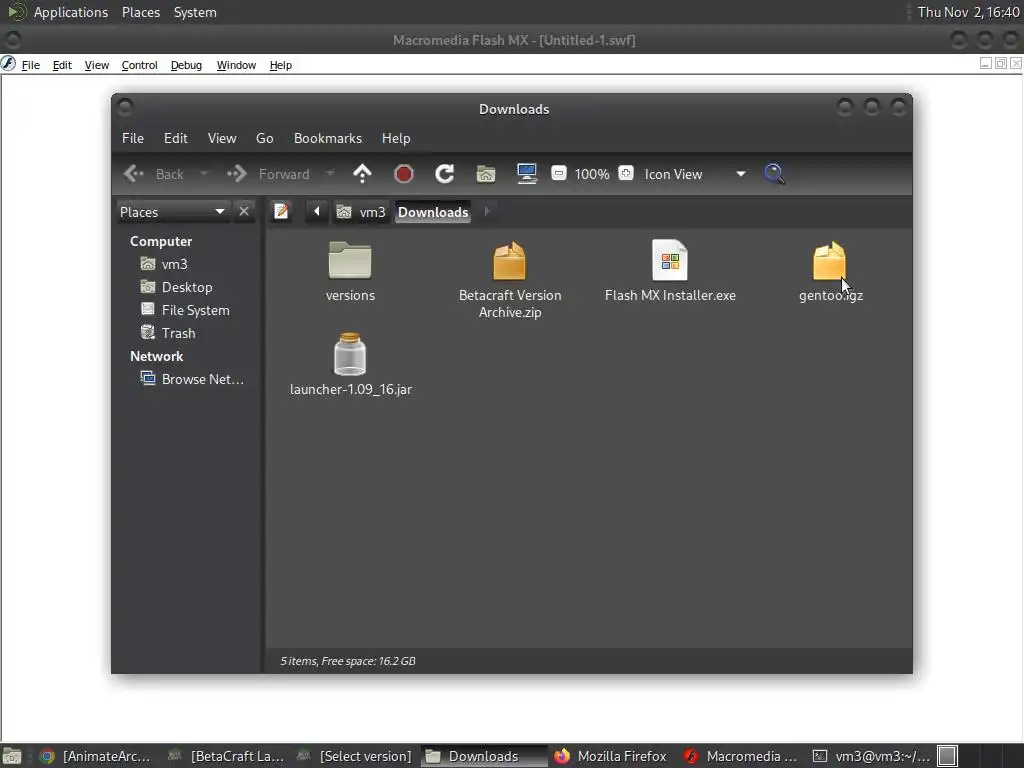
Task: Switch to Select version window in taskbar
Action: [x=355, y=756]
